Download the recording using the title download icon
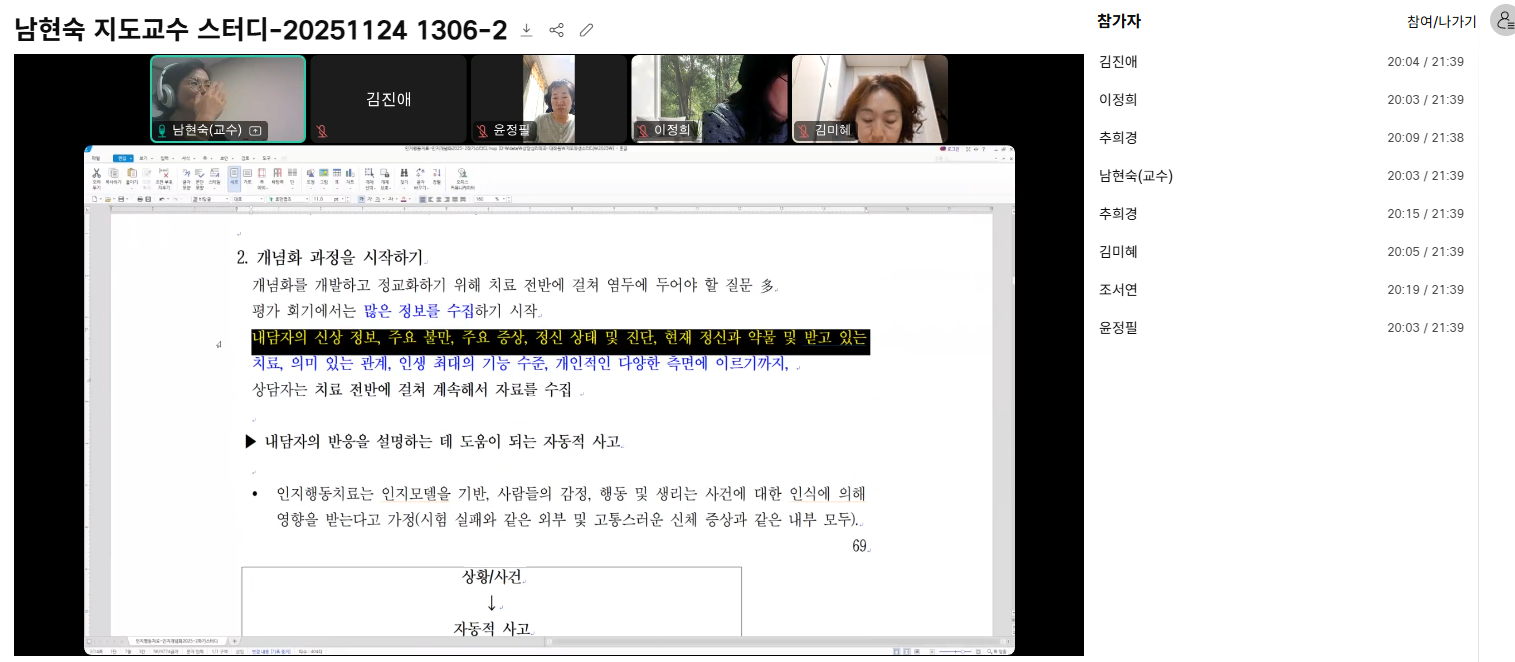The width and height of the screenshot is (1515, 662). coord(527,30)
